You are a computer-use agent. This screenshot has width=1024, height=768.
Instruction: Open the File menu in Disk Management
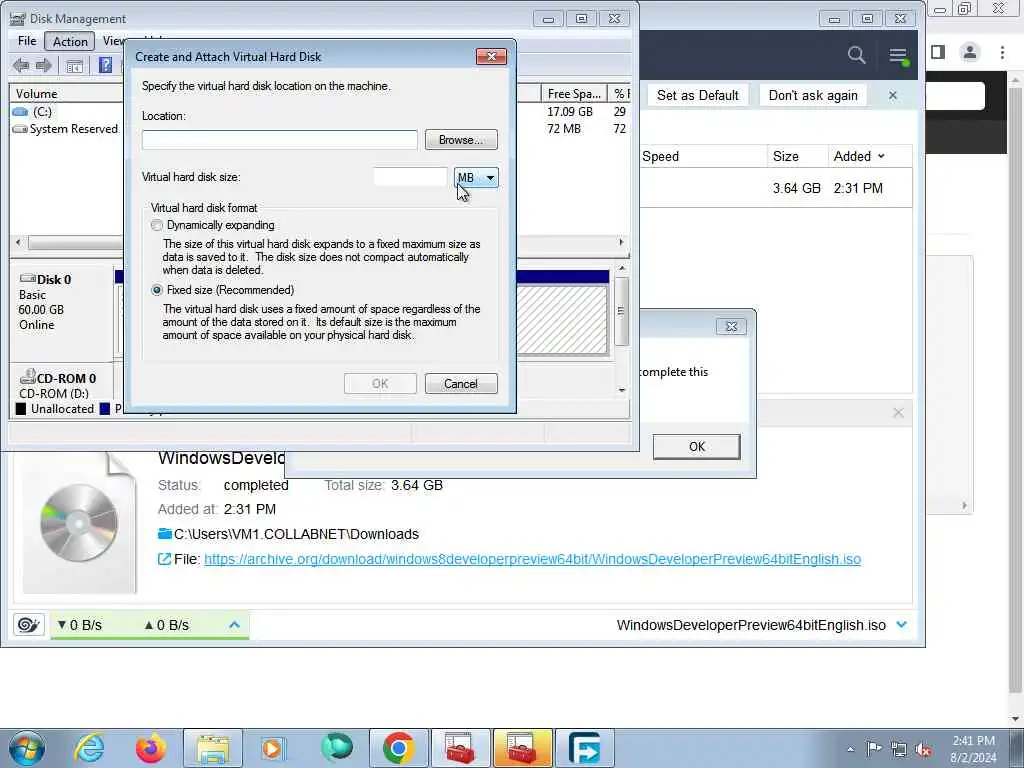(x=27, y=41)
